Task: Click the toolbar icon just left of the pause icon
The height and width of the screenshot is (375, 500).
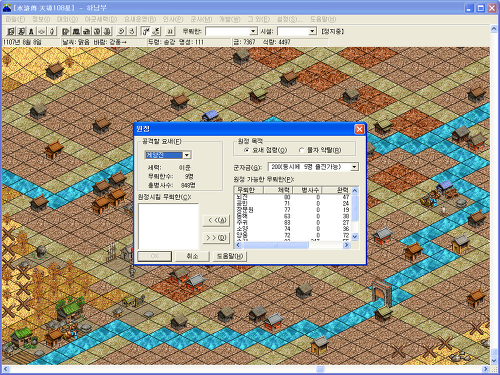Action: tap(156, 31)
